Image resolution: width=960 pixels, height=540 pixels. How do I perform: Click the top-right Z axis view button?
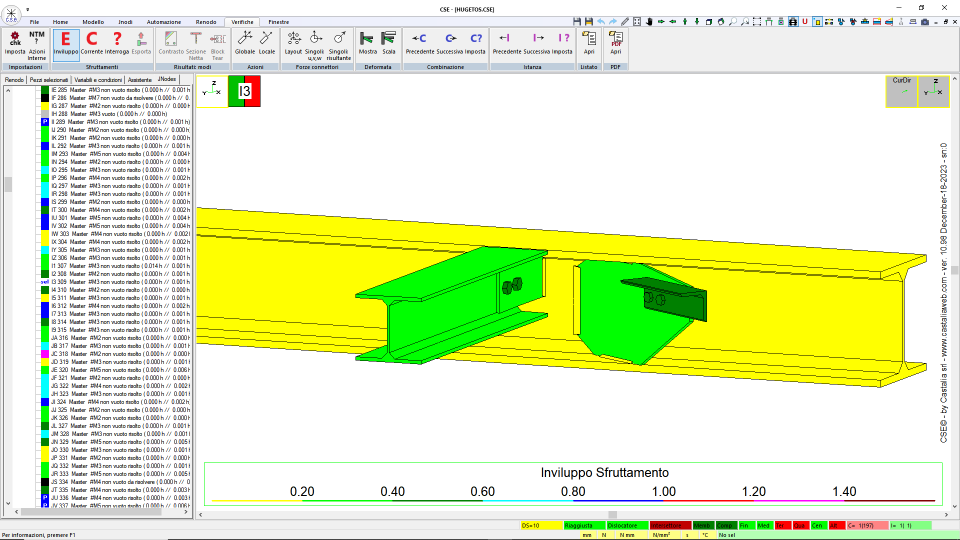934,91
